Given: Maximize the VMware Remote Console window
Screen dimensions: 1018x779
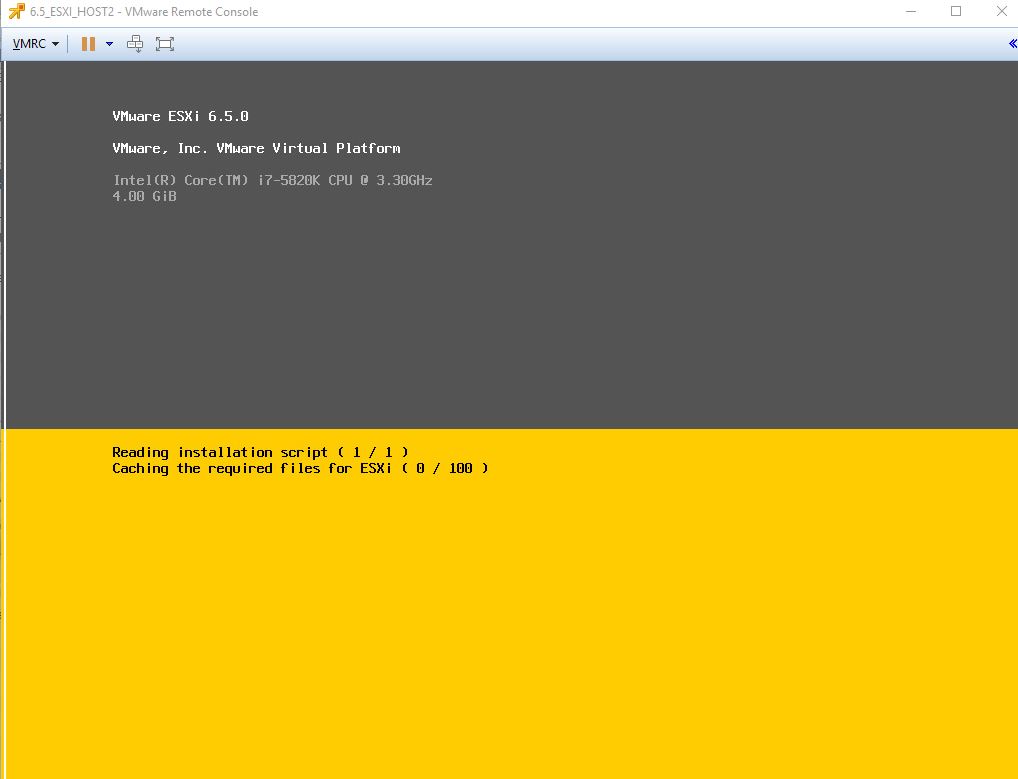Looking at the screenshot, I should (x=956, y=11).
